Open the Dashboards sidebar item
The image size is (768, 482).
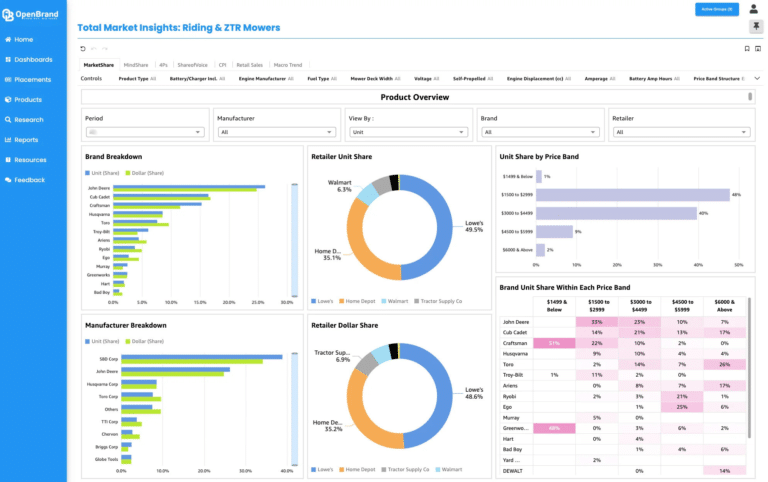(x=29, y=59)
